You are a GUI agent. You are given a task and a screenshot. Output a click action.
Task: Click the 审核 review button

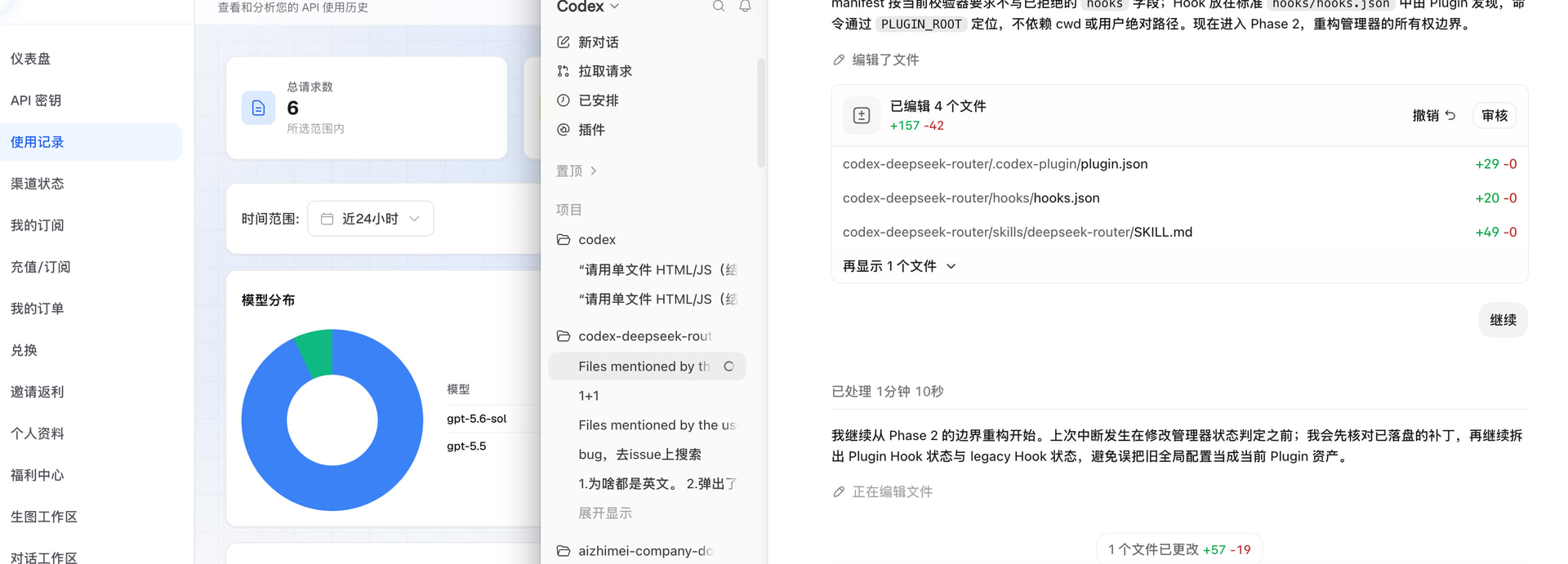click(1494, 115)
